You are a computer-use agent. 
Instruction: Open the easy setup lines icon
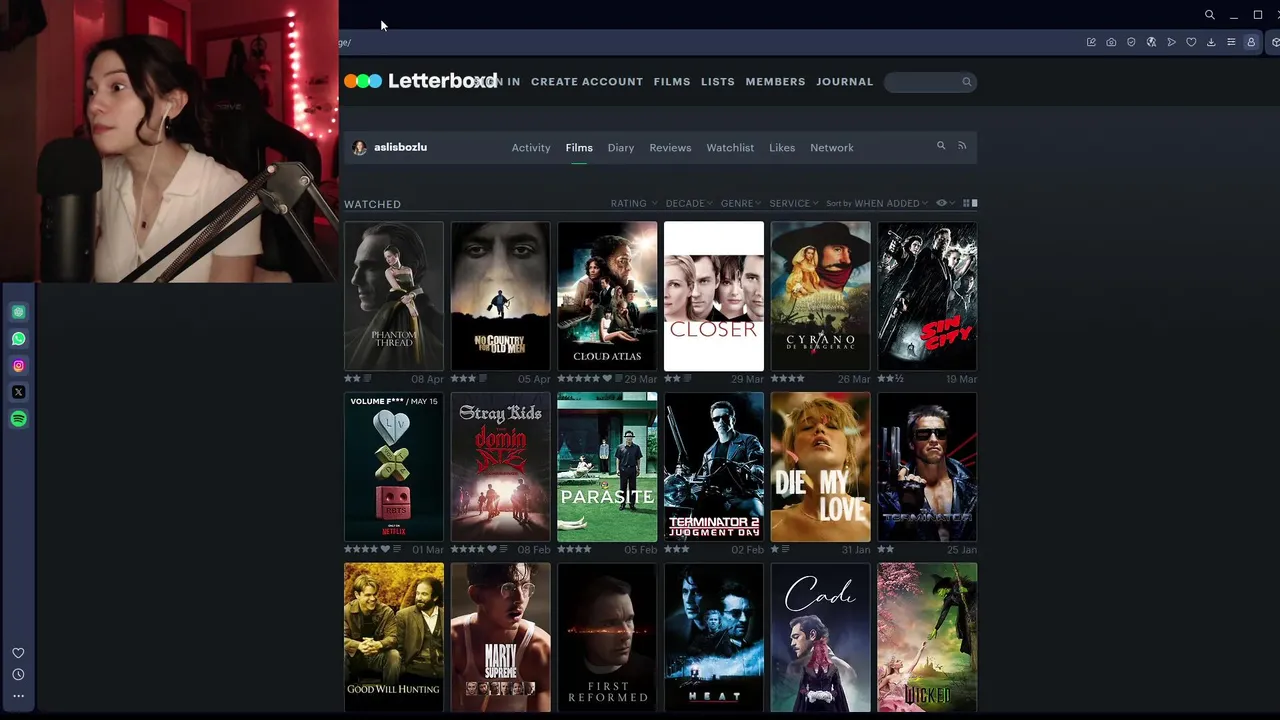[1231, 42]
